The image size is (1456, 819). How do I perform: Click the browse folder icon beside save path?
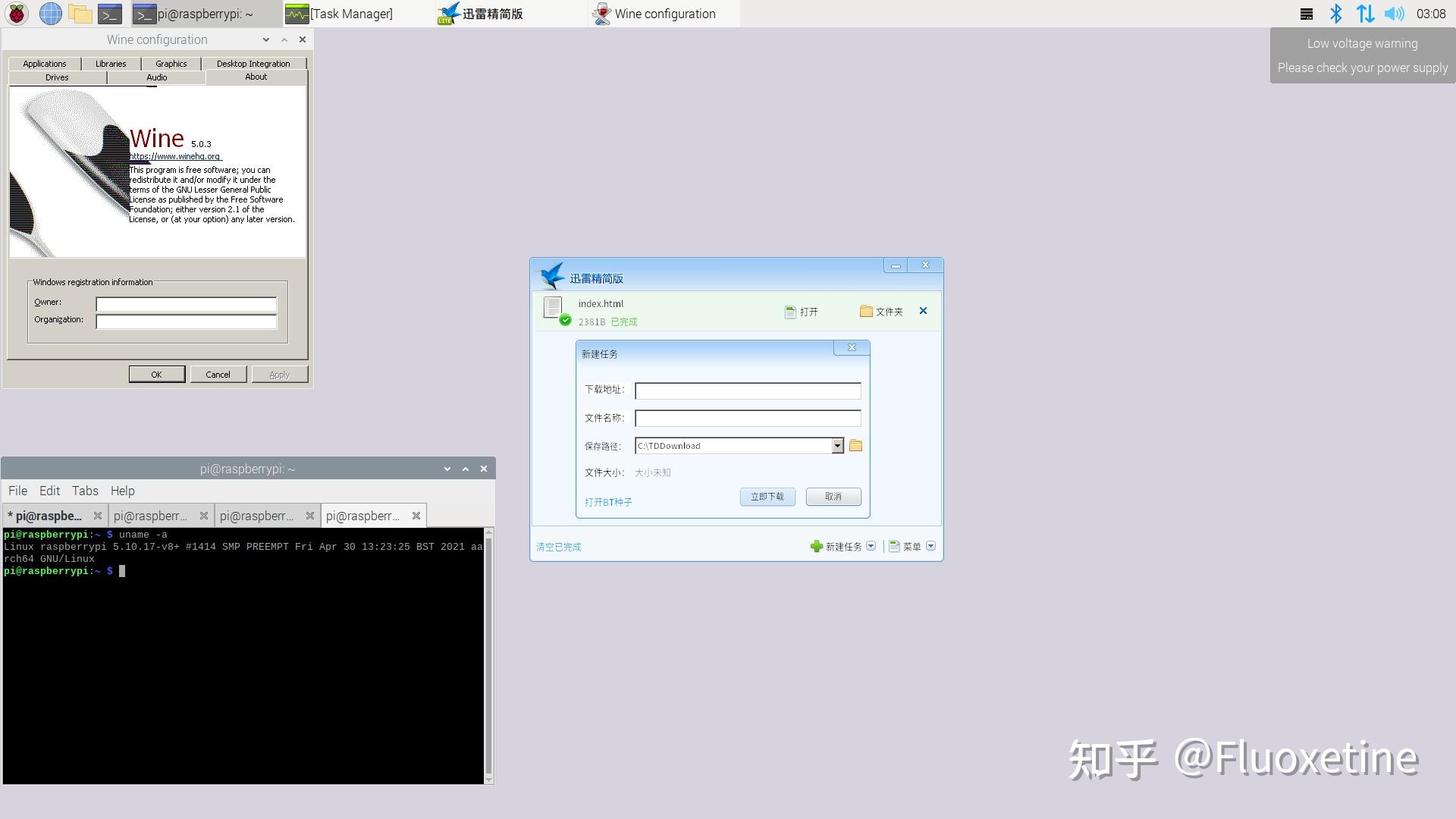coord(855,446)
